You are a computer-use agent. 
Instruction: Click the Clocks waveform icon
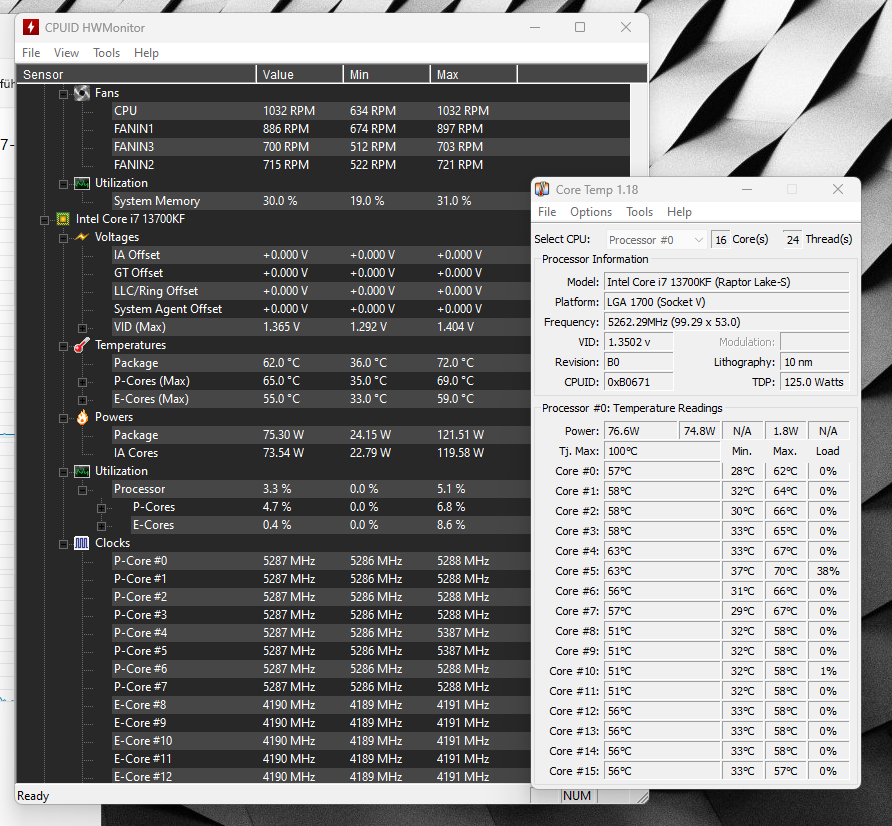[x=82, y=543]
